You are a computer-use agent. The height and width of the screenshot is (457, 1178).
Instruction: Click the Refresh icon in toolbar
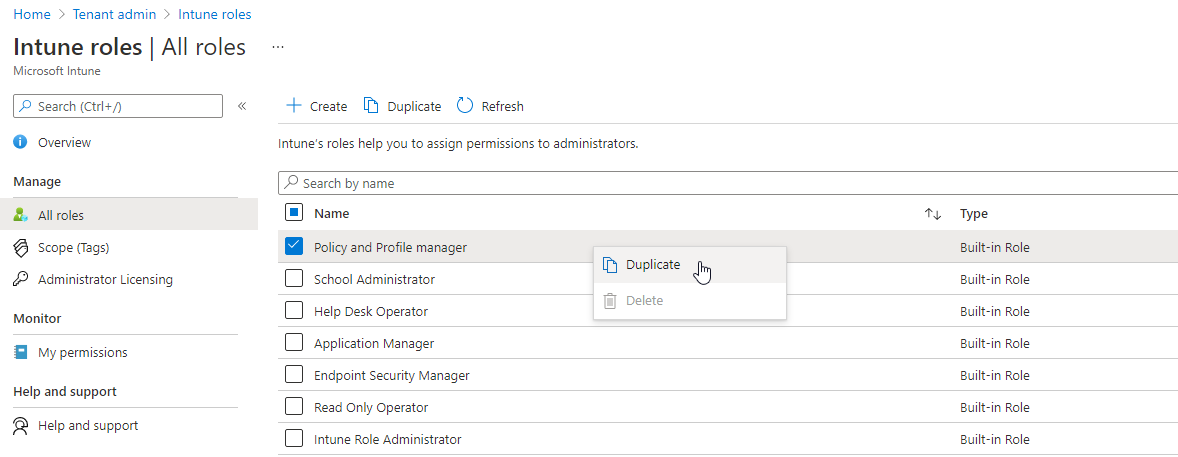(465, 106)
